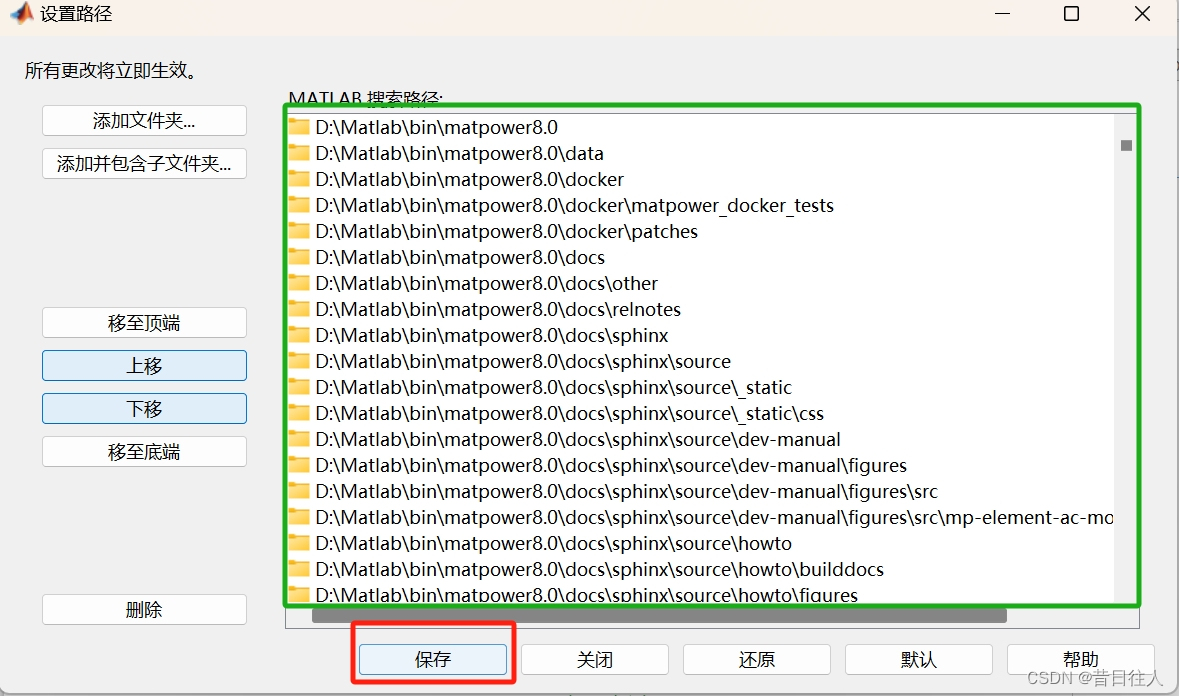Click the folder icon beside dev-manual\figures\src
This screenshot has width=1179, height=696.
pos(301,491)
